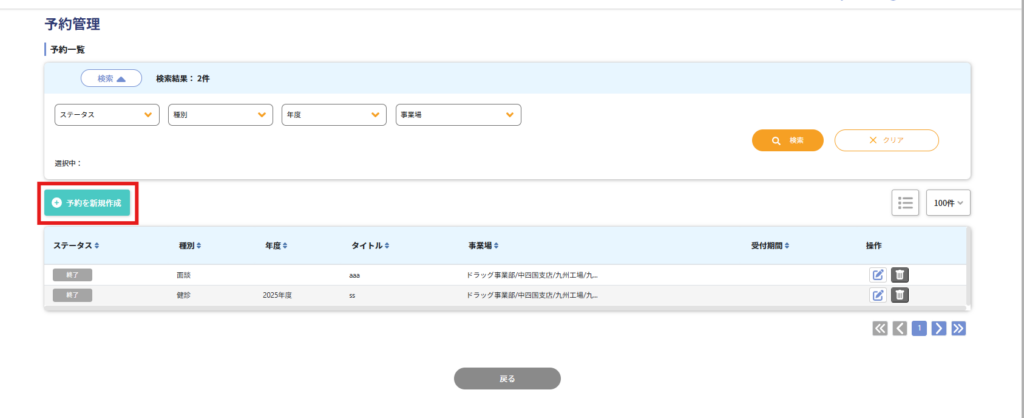Delete the aaa reservation with trash icon
The height and width of the screenshot is (418, 1024).
click(x=900, y=275)
